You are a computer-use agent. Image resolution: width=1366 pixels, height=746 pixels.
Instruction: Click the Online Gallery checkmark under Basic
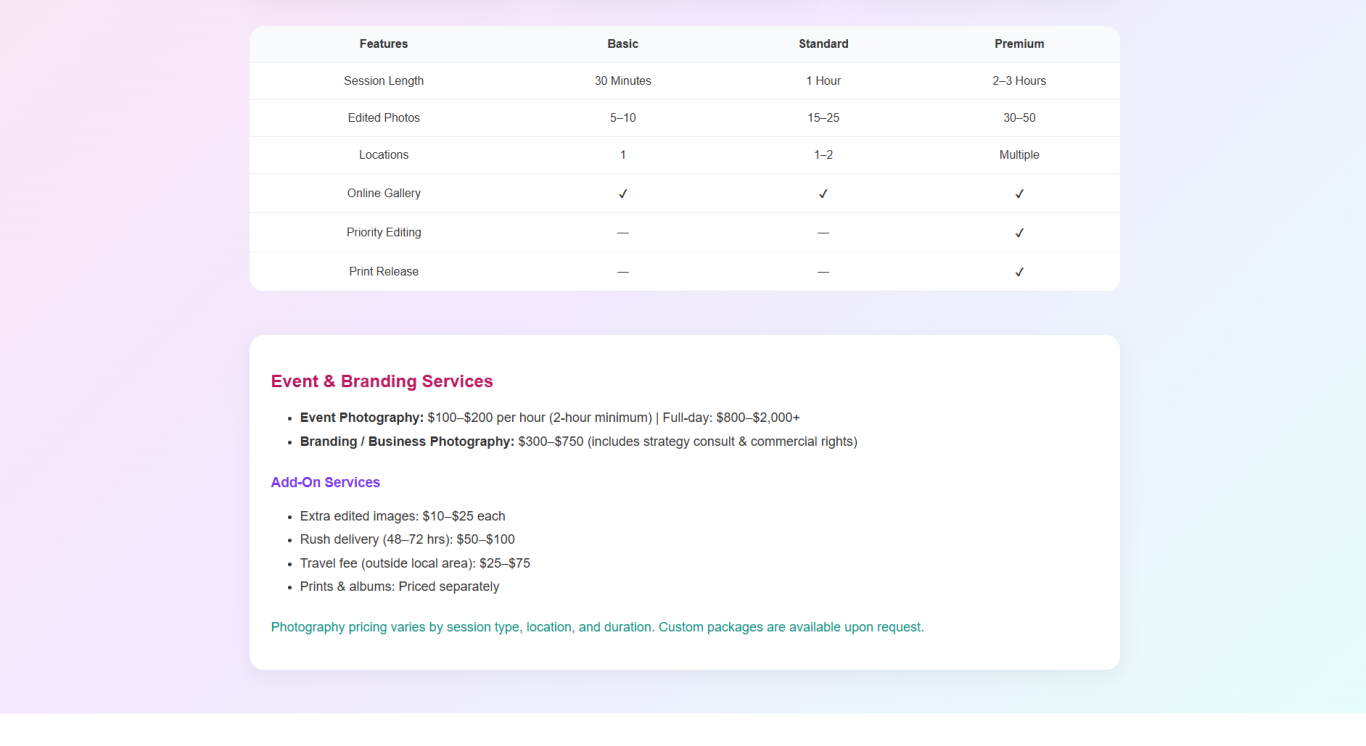point(623,194)
